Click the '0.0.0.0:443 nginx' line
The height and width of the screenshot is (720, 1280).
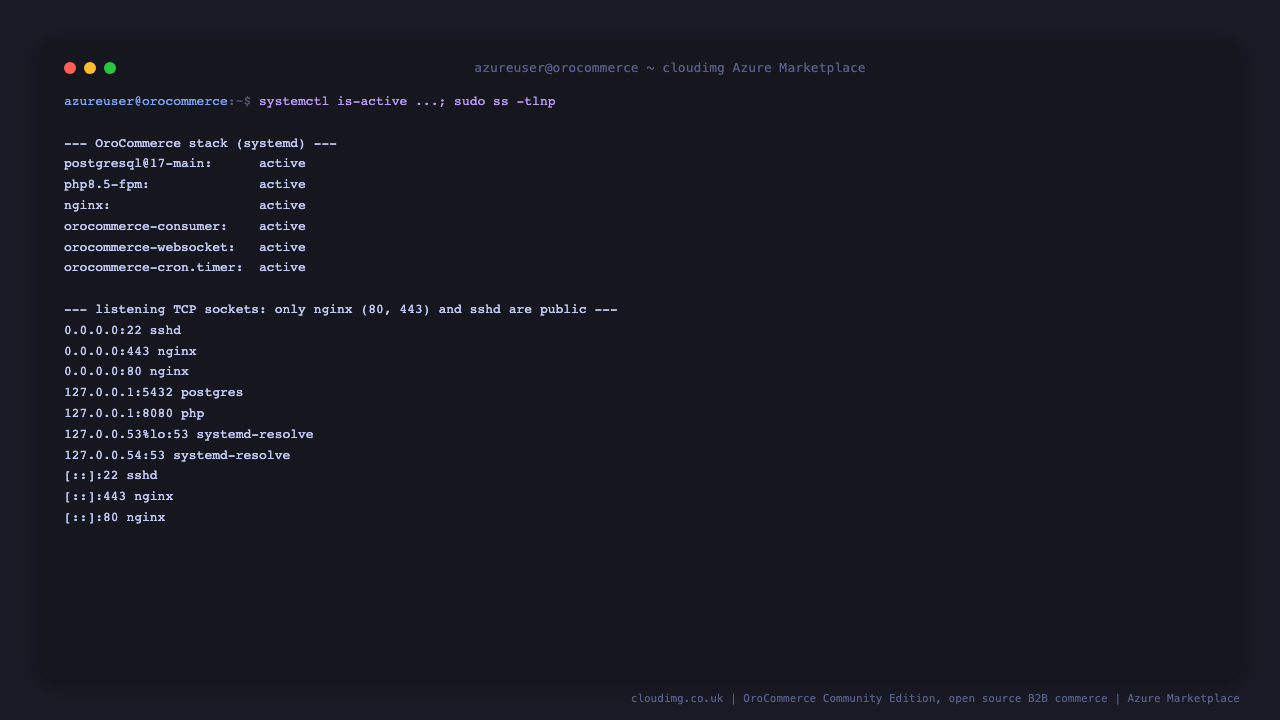[130, 351]
